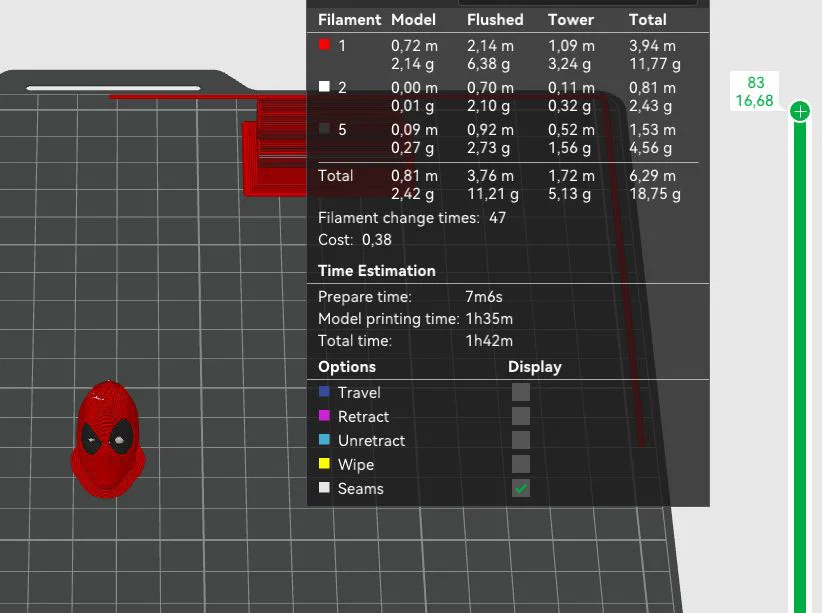Click the Total column header
This screenshot has height=613, width=822.
[647, 20]
